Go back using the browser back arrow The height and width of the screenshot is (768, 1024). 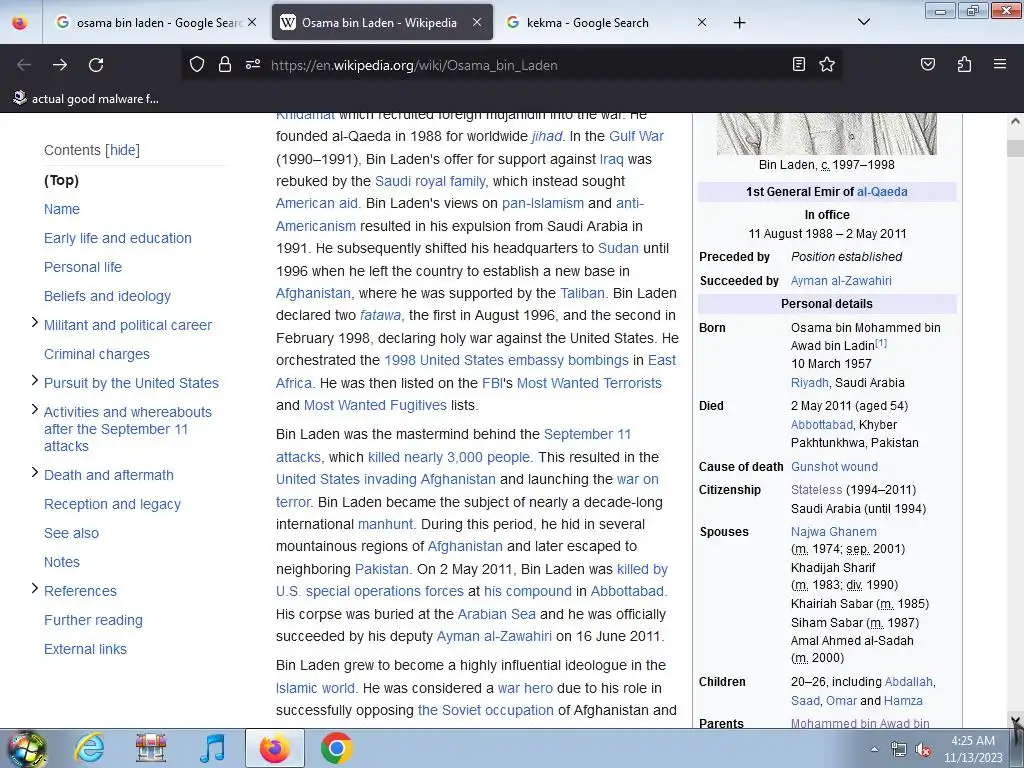tap(24, 65)
